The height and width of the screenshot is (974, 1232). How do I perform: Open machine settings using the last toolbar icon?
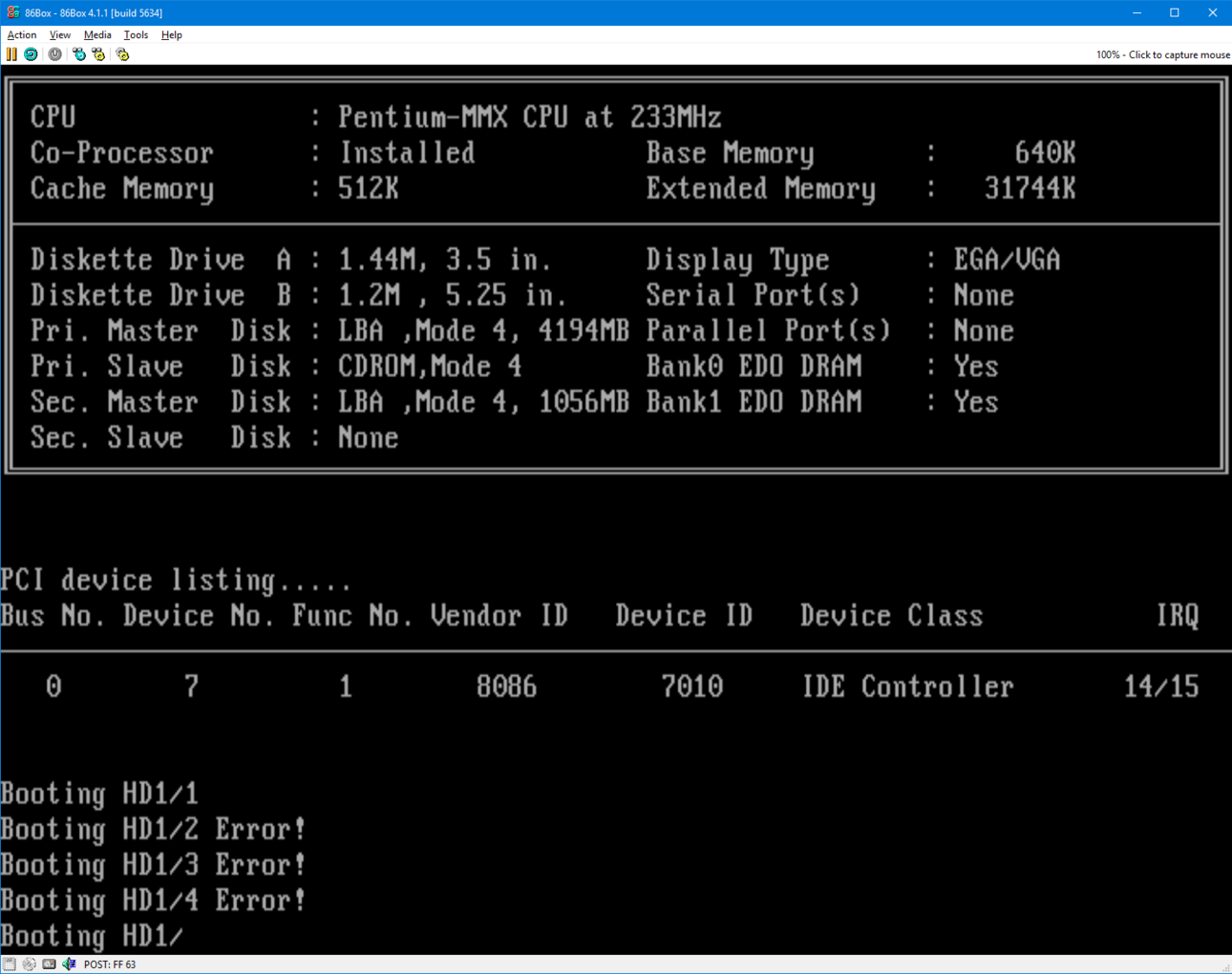(122, 54)
